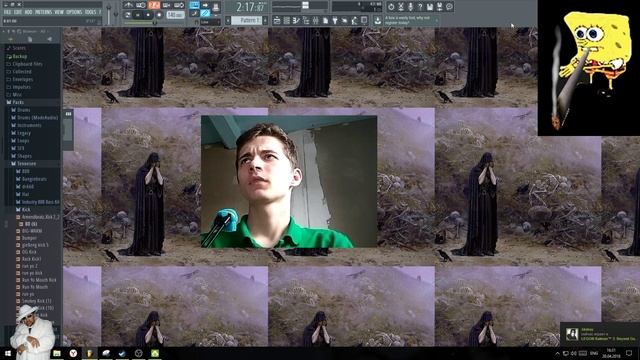
Task: Open the Mixer view faders icon
Action: [316, 20]
